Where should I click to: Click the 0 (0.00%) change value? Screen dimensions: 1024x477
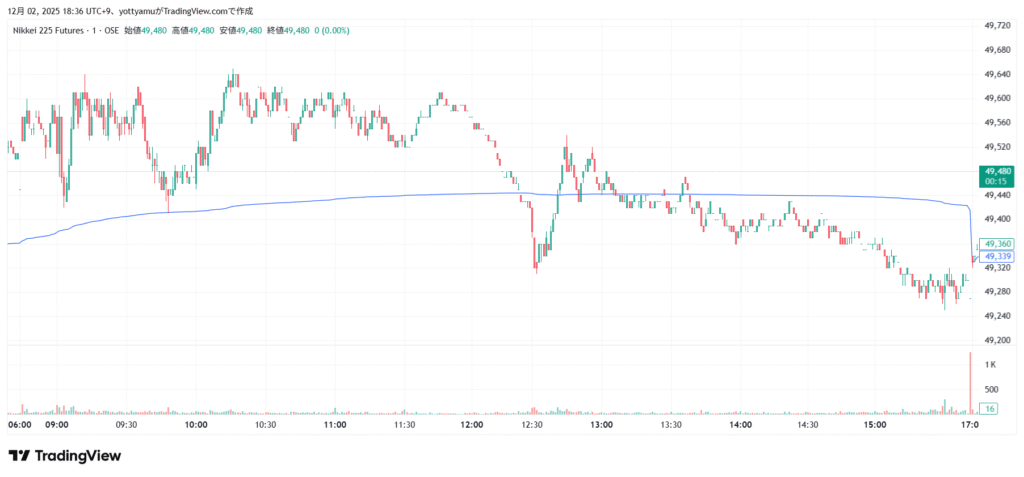(x=333, y=30)
